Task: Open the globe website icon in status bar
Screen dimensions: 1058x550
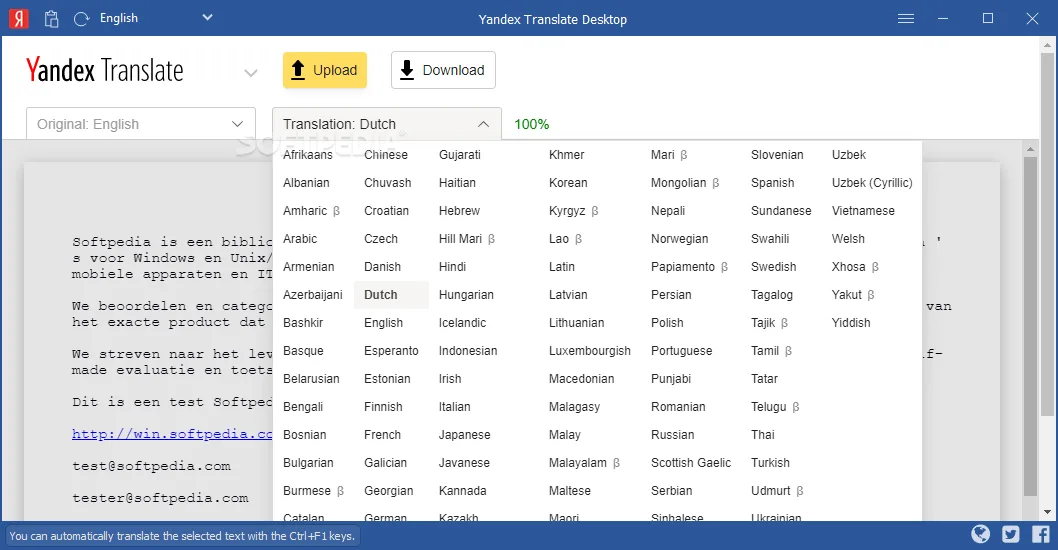Action: [x=980, y=534]
